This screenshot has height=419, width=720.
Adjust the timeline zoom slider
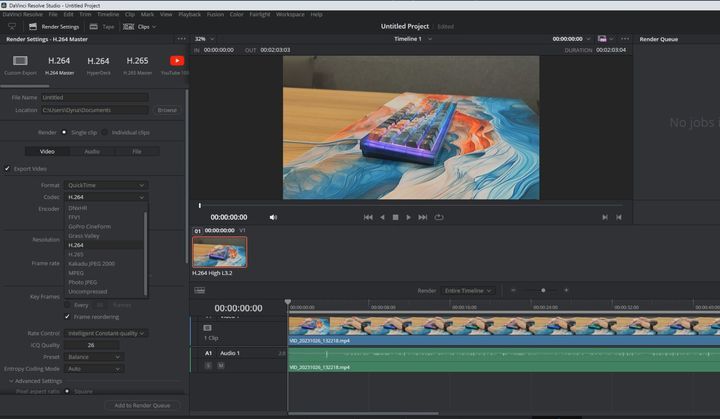(543, 290)
